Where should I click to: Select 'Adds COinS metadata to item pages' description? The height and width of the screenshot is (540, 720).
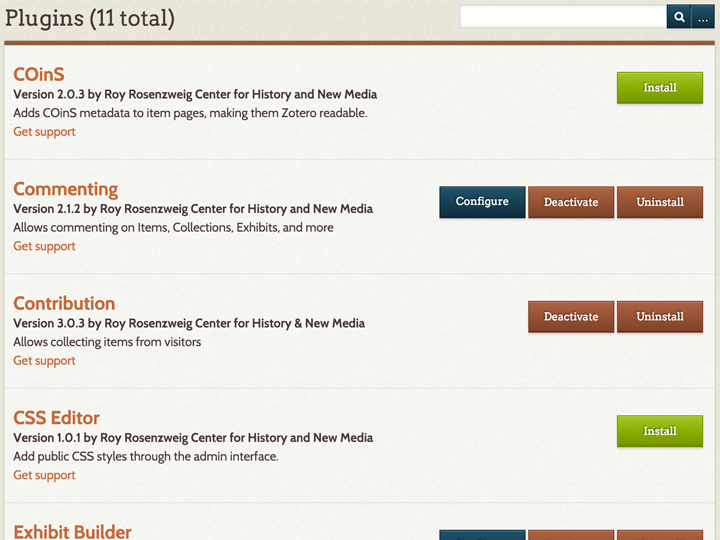(190, 113)
